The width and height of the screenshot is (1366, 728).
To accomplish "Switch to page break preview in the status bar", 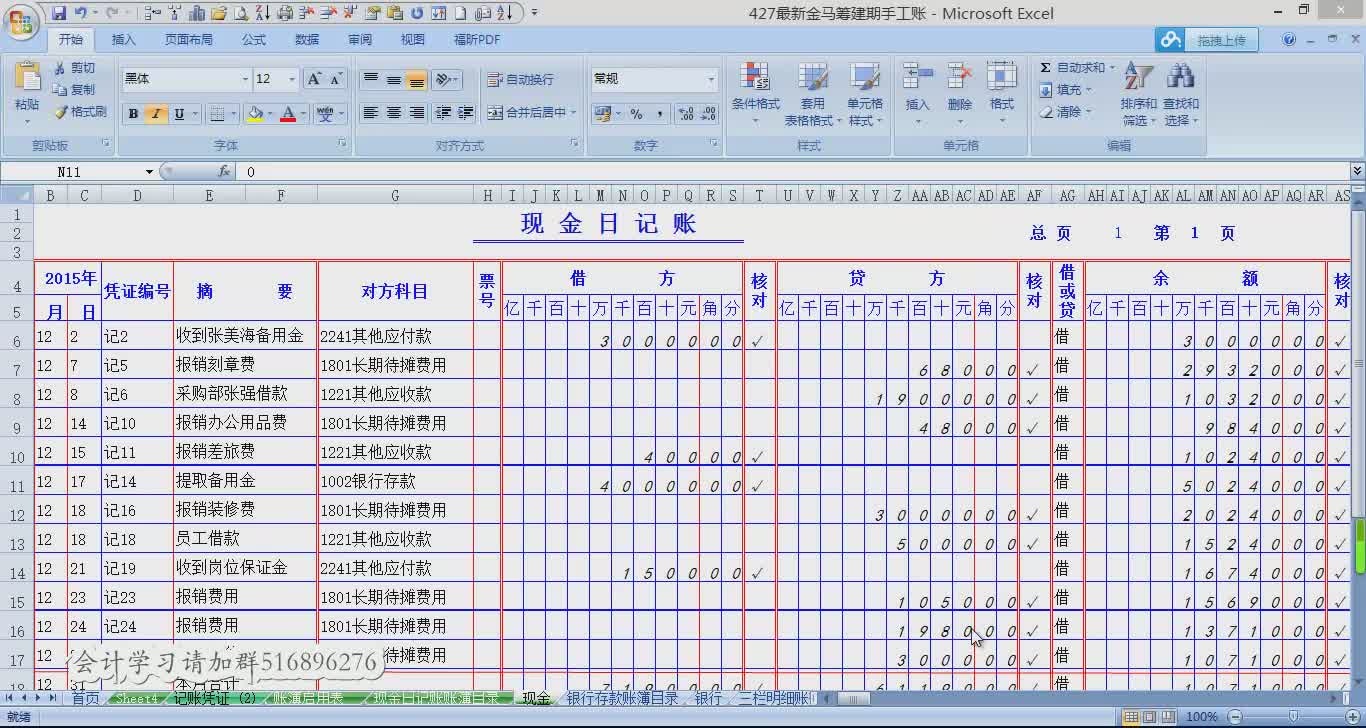I will click(x=1167, y=717).
